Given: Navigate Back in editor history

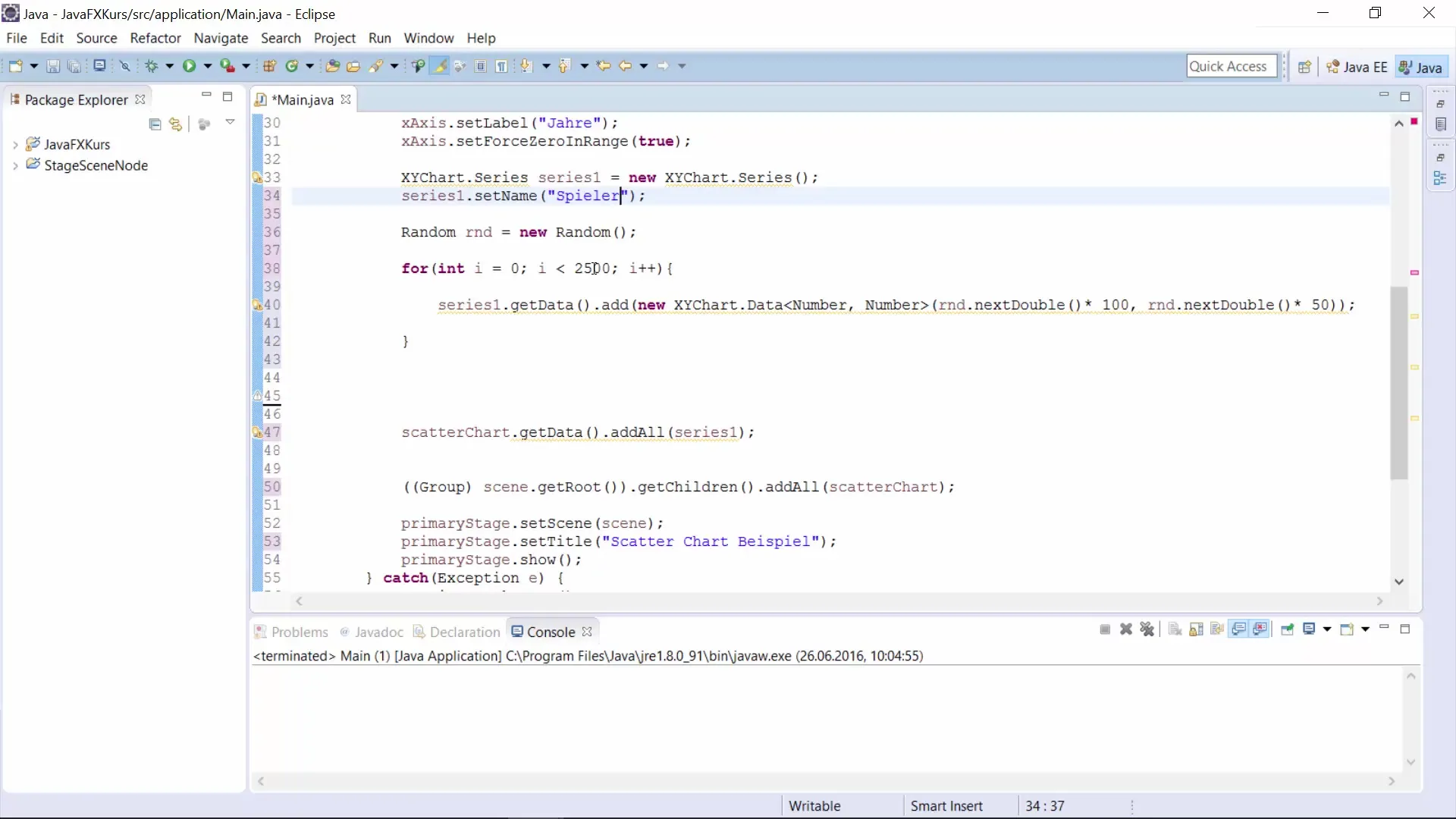Looking at the screenshot, I should coord(626,66).
